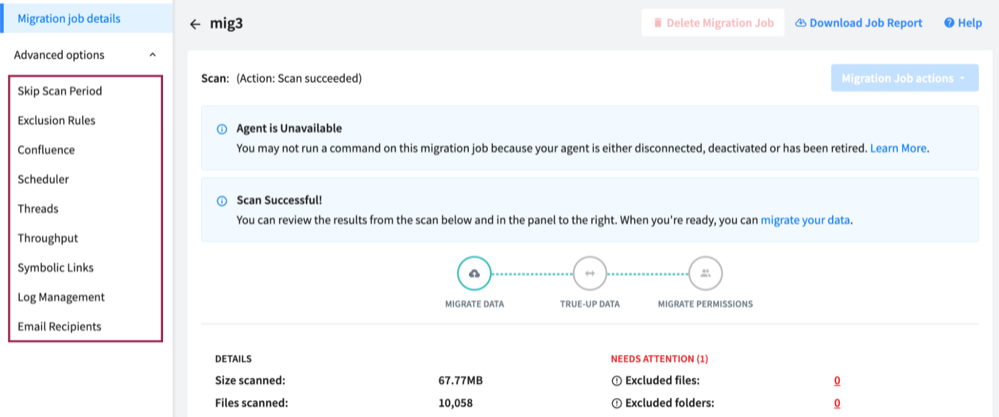Open the Threads option

coord(38,209)
